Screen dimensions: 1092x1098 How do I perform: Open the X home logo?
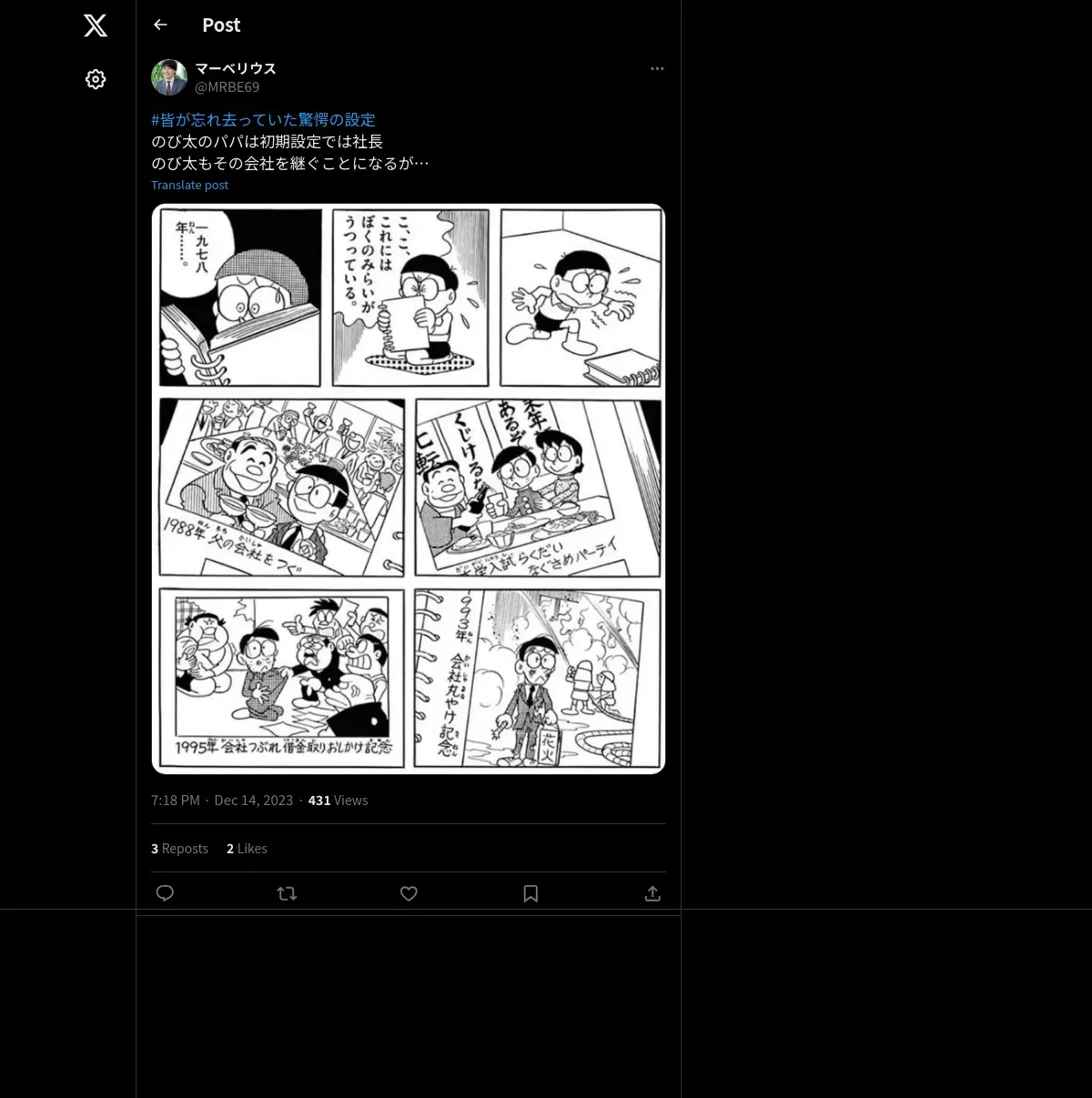pos(96,25)
